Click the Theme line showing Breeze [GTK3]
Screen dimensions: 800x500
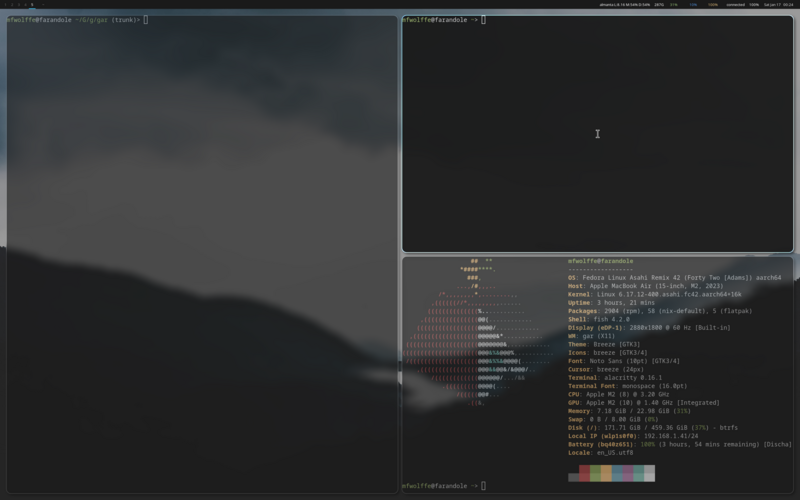pyautogui.click(x=604, y=344)
